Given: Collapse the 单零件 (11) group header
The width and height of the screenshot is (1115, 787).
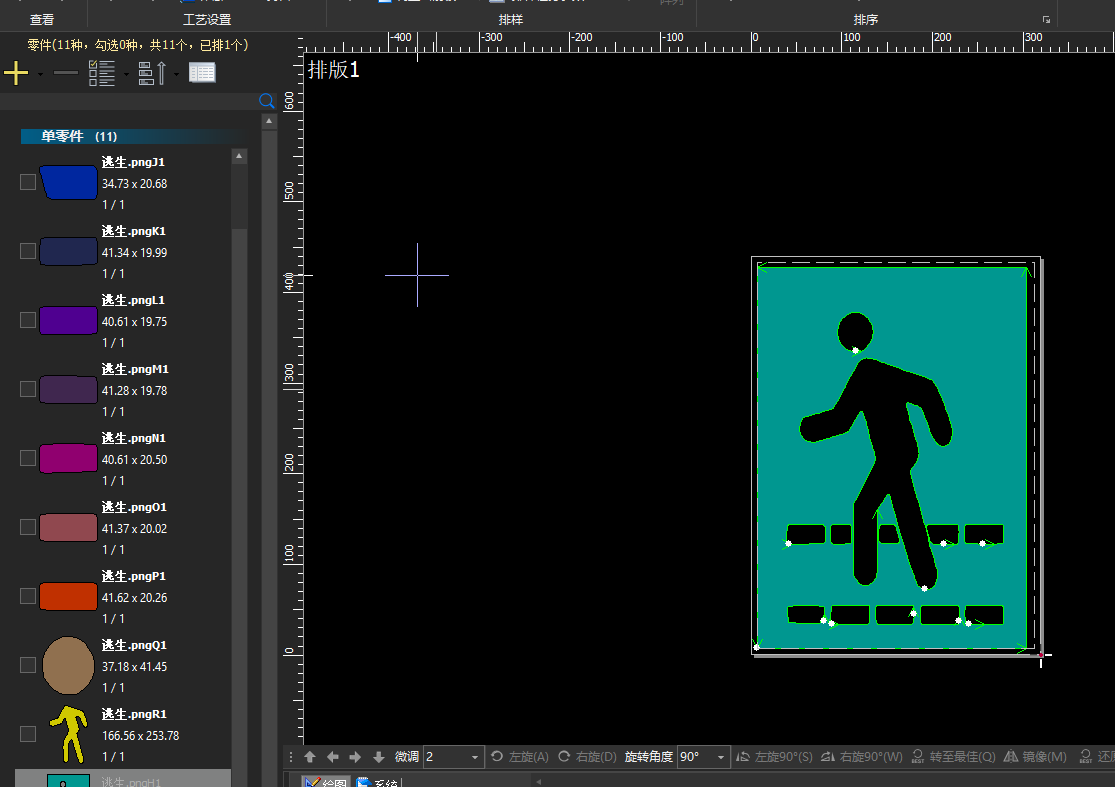Looking at the screenshot, I should pyautogui.click(x=135, y=136).
